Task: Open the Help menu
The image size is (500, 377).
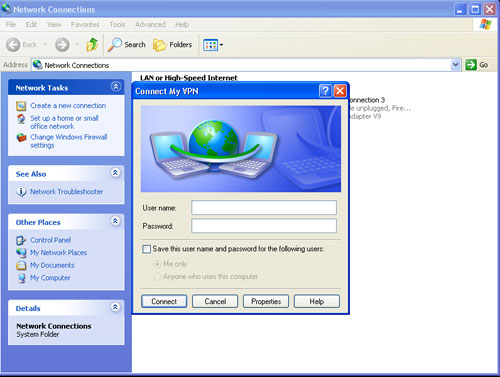Action: click(182, 25)
